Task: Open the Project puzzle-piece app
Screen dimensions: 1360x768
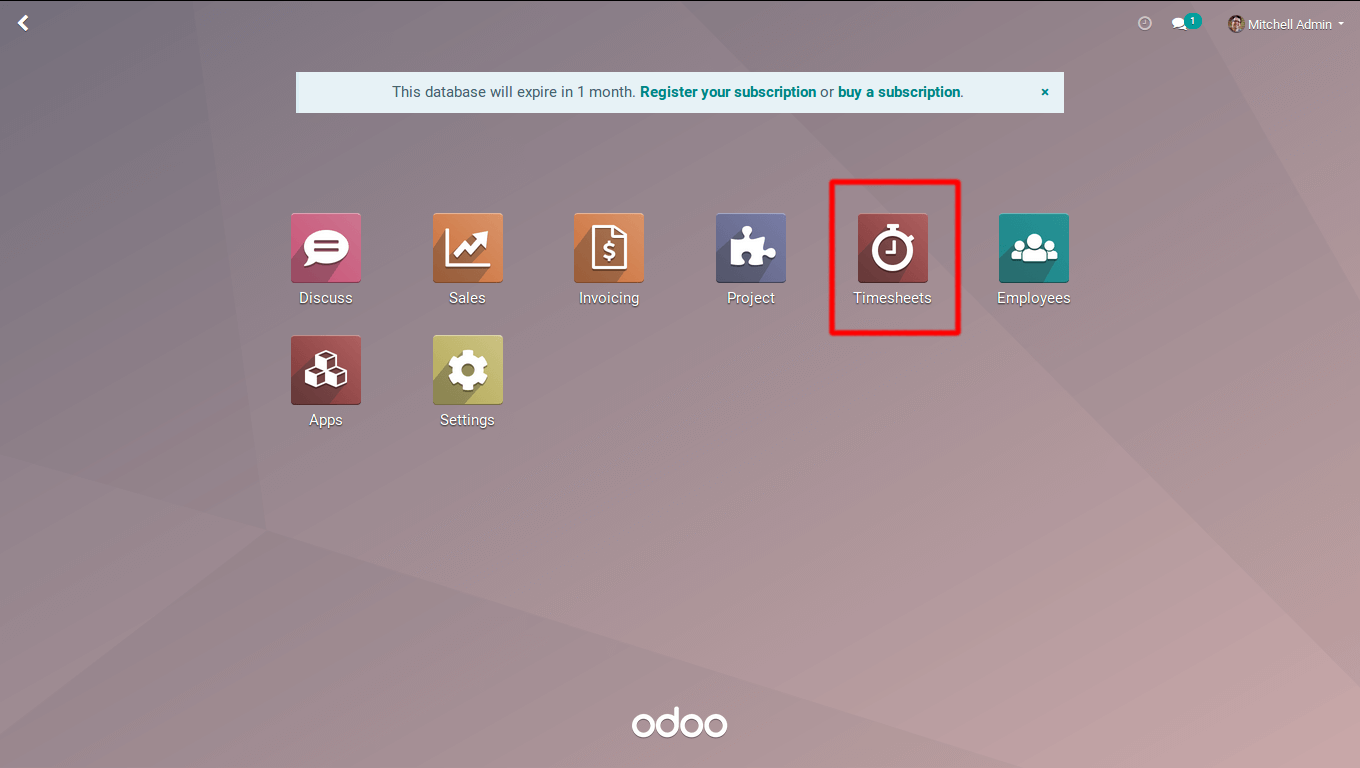Action: click(x=751, y=248)
